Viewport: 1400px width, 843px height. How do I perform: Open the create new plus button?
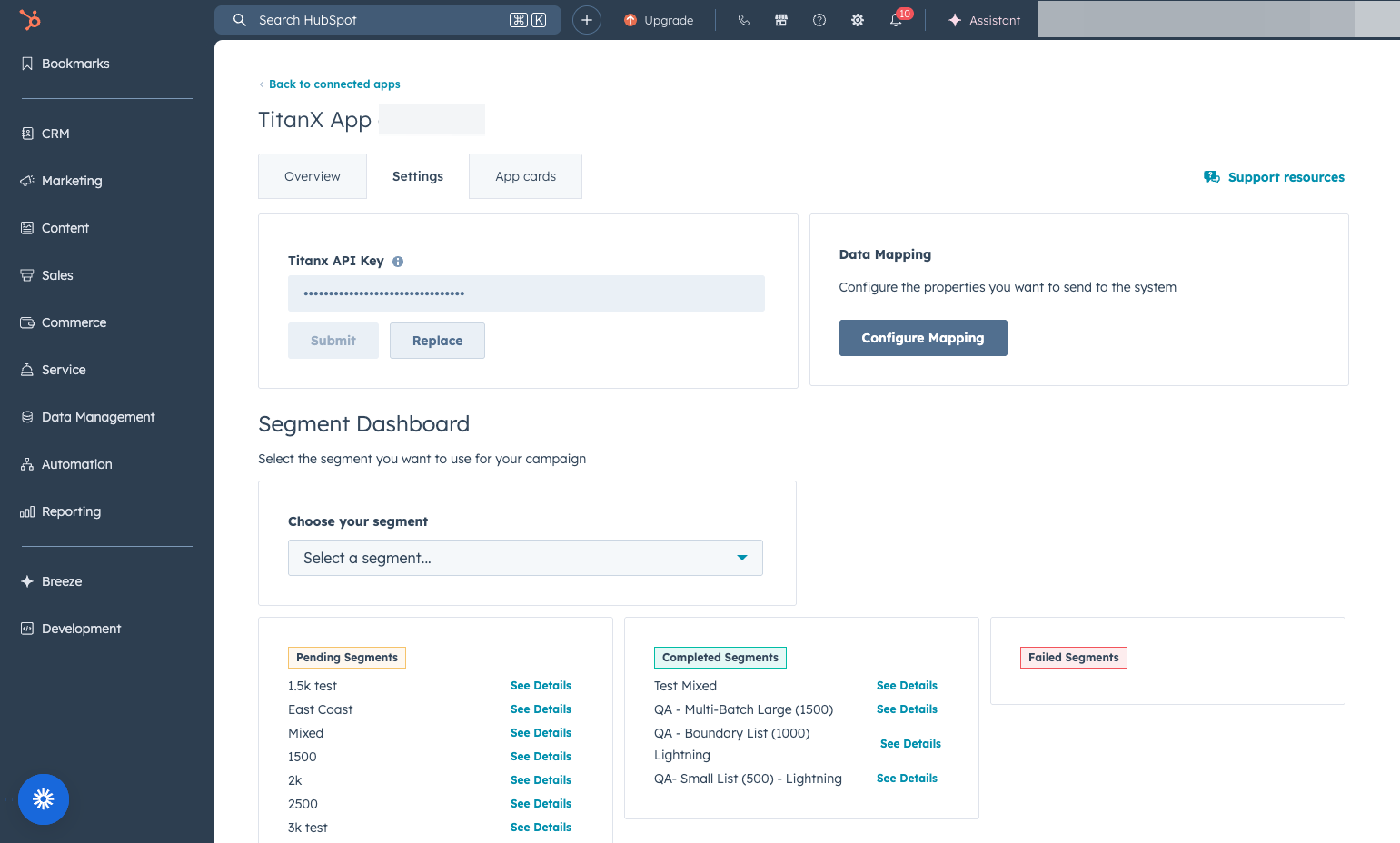pyautogui.click(x=587, y=20)
